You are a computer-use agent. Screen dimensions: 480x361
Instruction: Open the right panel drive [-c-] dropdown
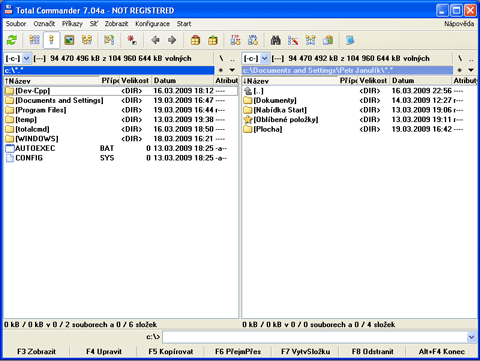pos(265,59)
